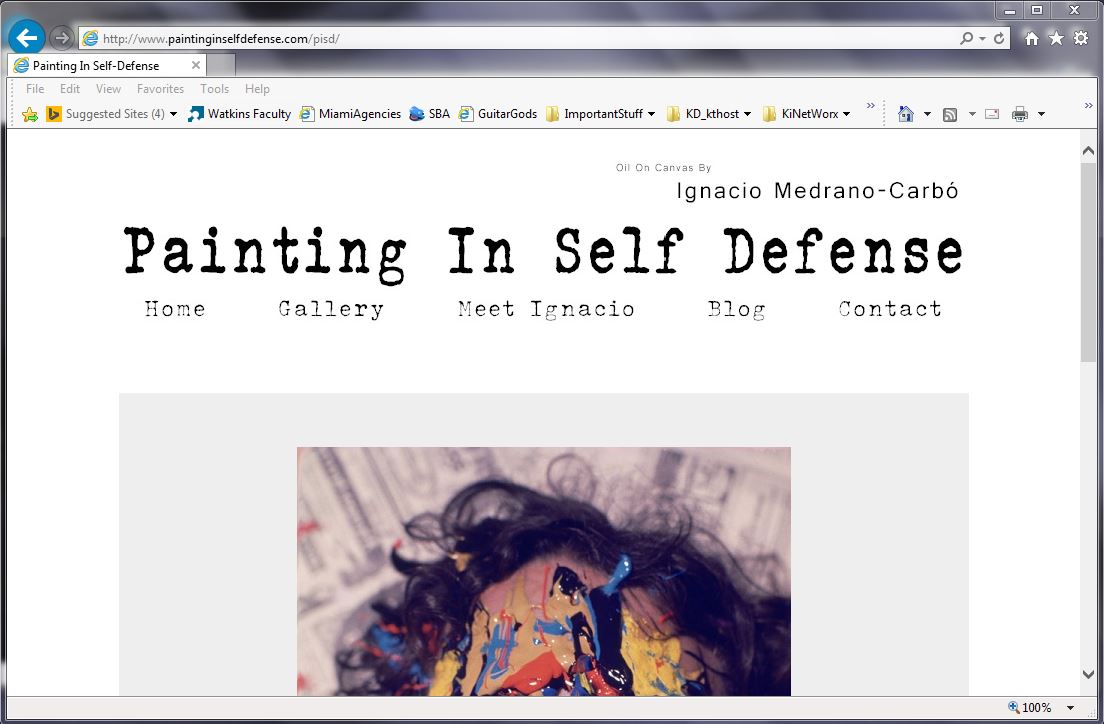1104x724 pixels.
Task: Expand the zoom level dropdown arrow
Action: point(1071,708)
